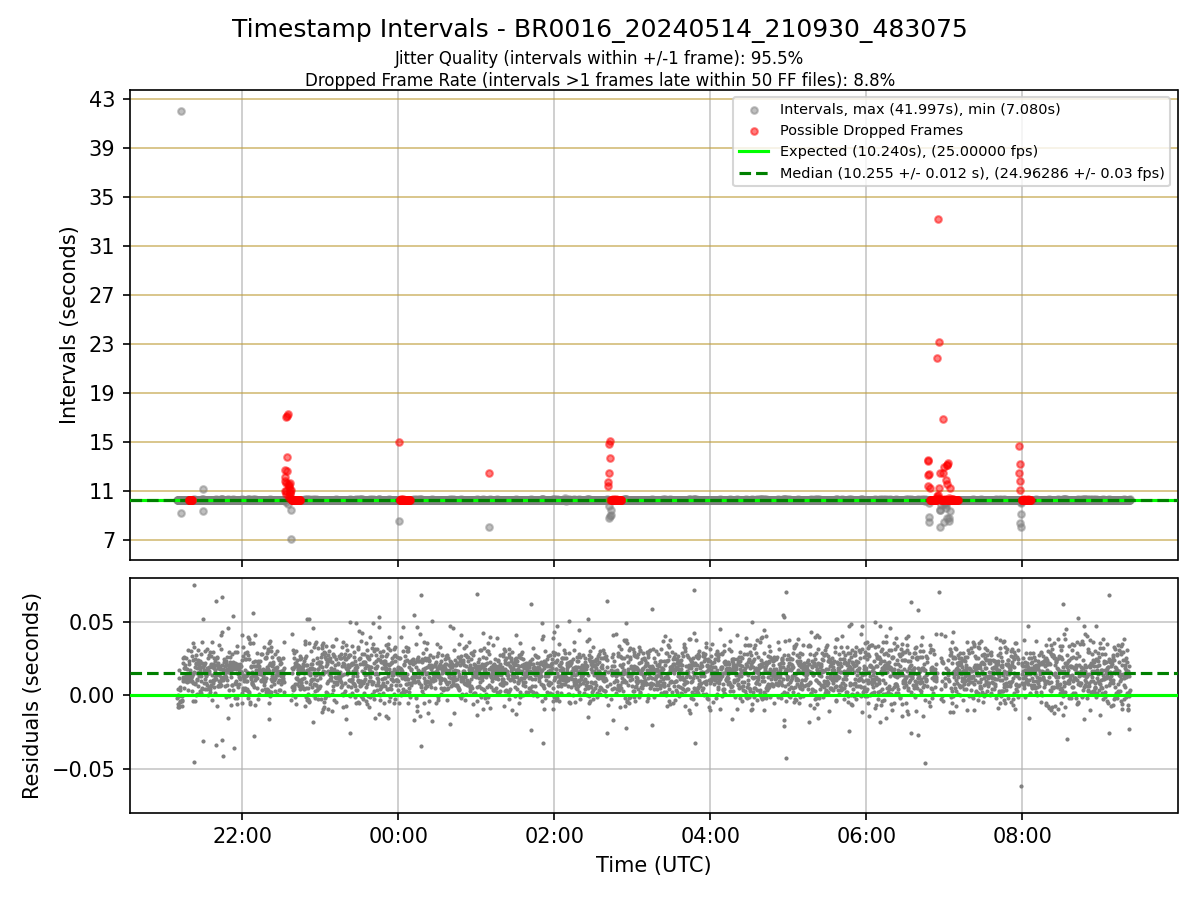This screenshot has height=900, width=1200.
Task: Click the Expected (10.240s) legend entry
Action: pyautogui.click(x=909, y=151)
